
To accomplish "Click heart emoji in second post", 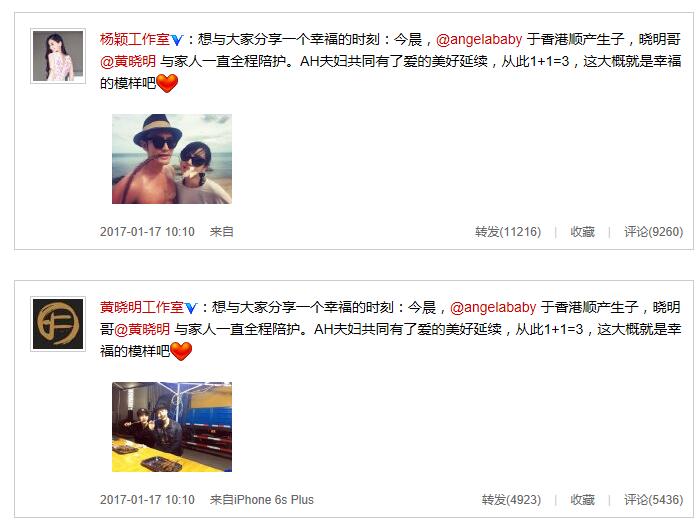I will point(181,351).
